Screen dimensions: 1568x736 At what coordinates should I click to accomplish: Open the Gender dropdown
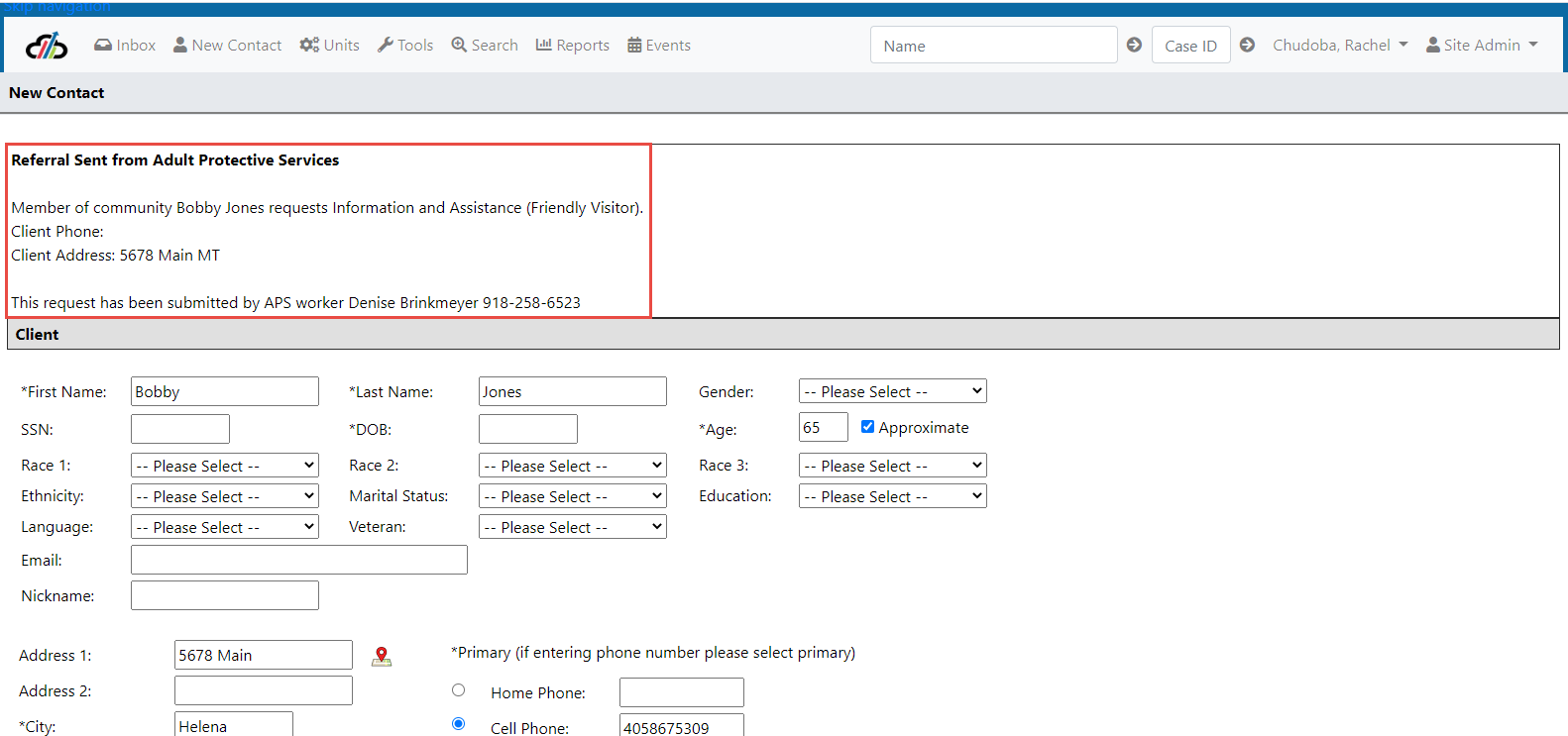click(892, 391)
